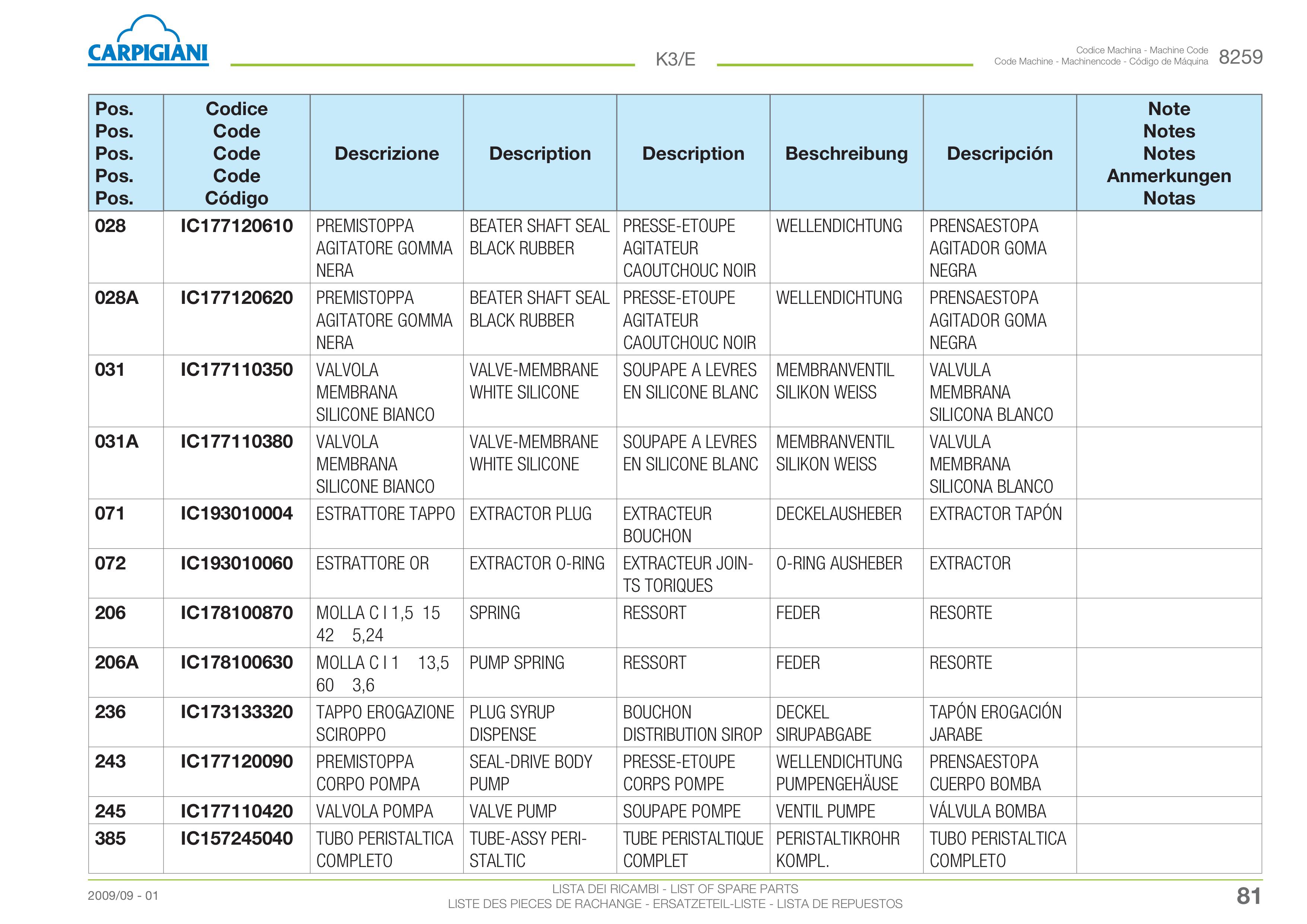Click the VALVE PUMP description cell
The width and height of the screenshot is (1307, 924).
coord(540,811)
